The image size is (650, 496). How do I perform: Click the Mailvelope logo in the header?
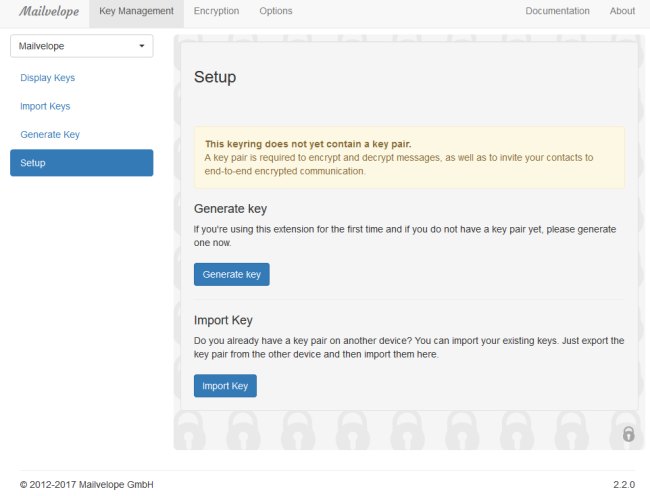(x=49, y=11)
